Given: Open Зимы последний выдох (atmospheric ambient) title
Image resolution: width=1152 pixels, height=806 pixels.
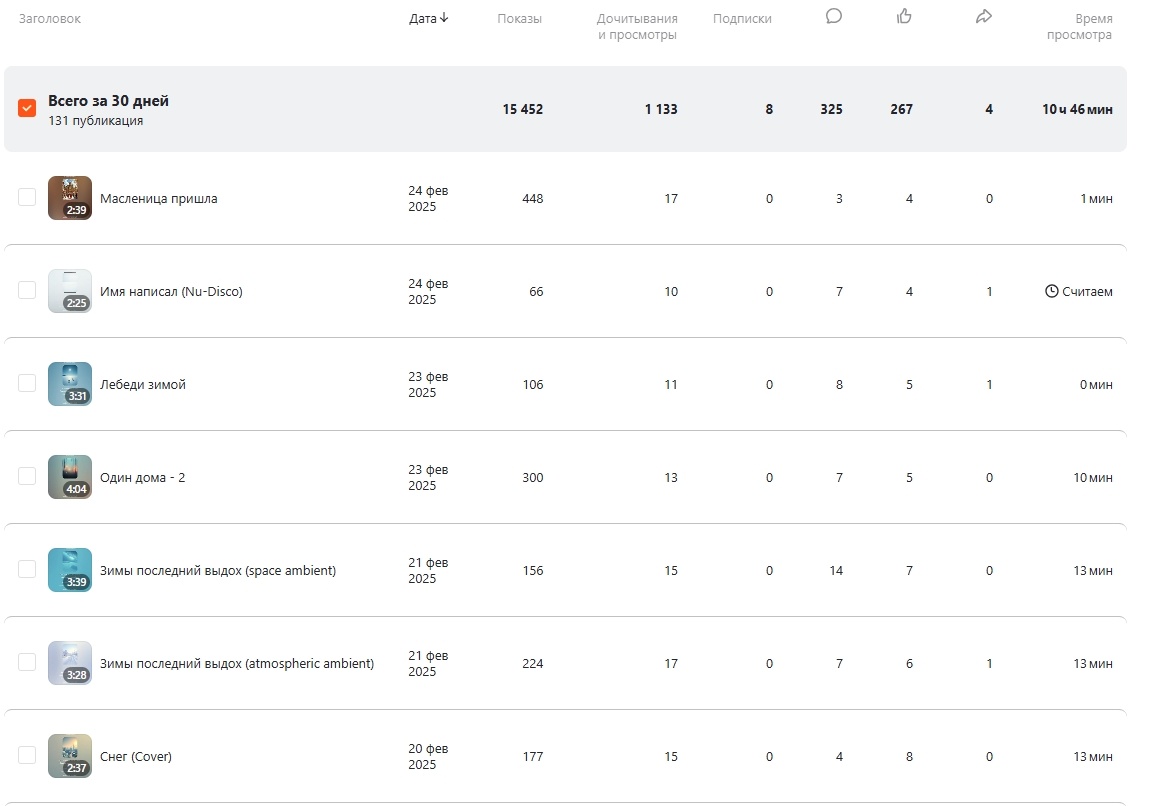Looking at the screenshot, I should (237, 664).
